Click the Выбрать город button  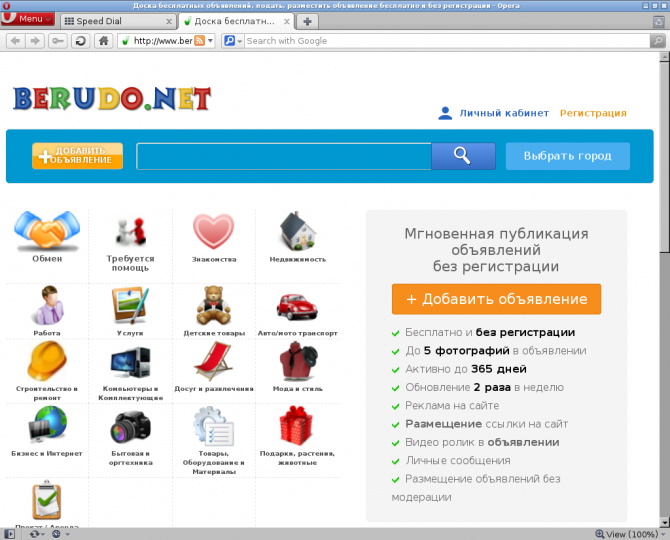click(567, 156)
